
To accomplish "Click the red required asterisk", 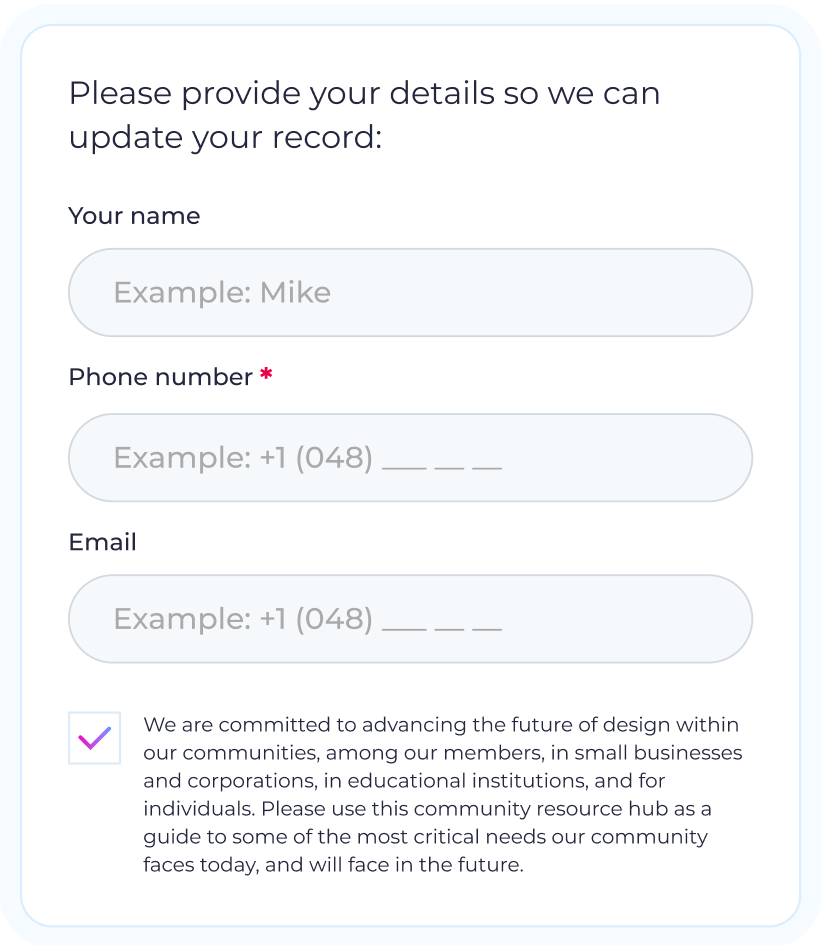I will point(266,376).
